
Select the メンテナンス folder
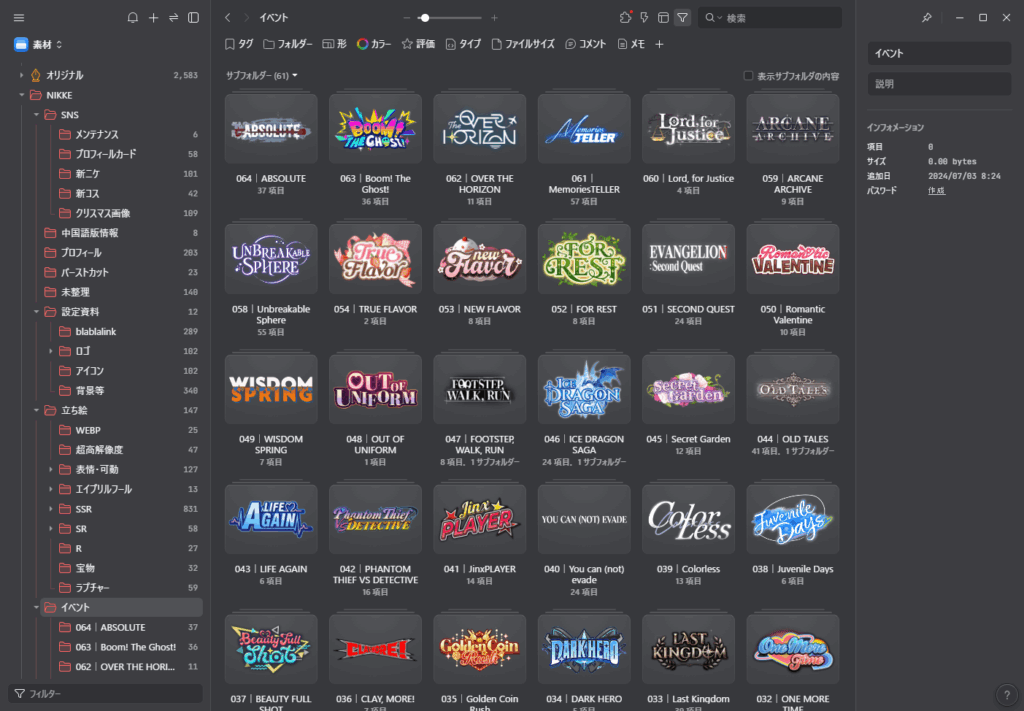[x=127, y=134]
